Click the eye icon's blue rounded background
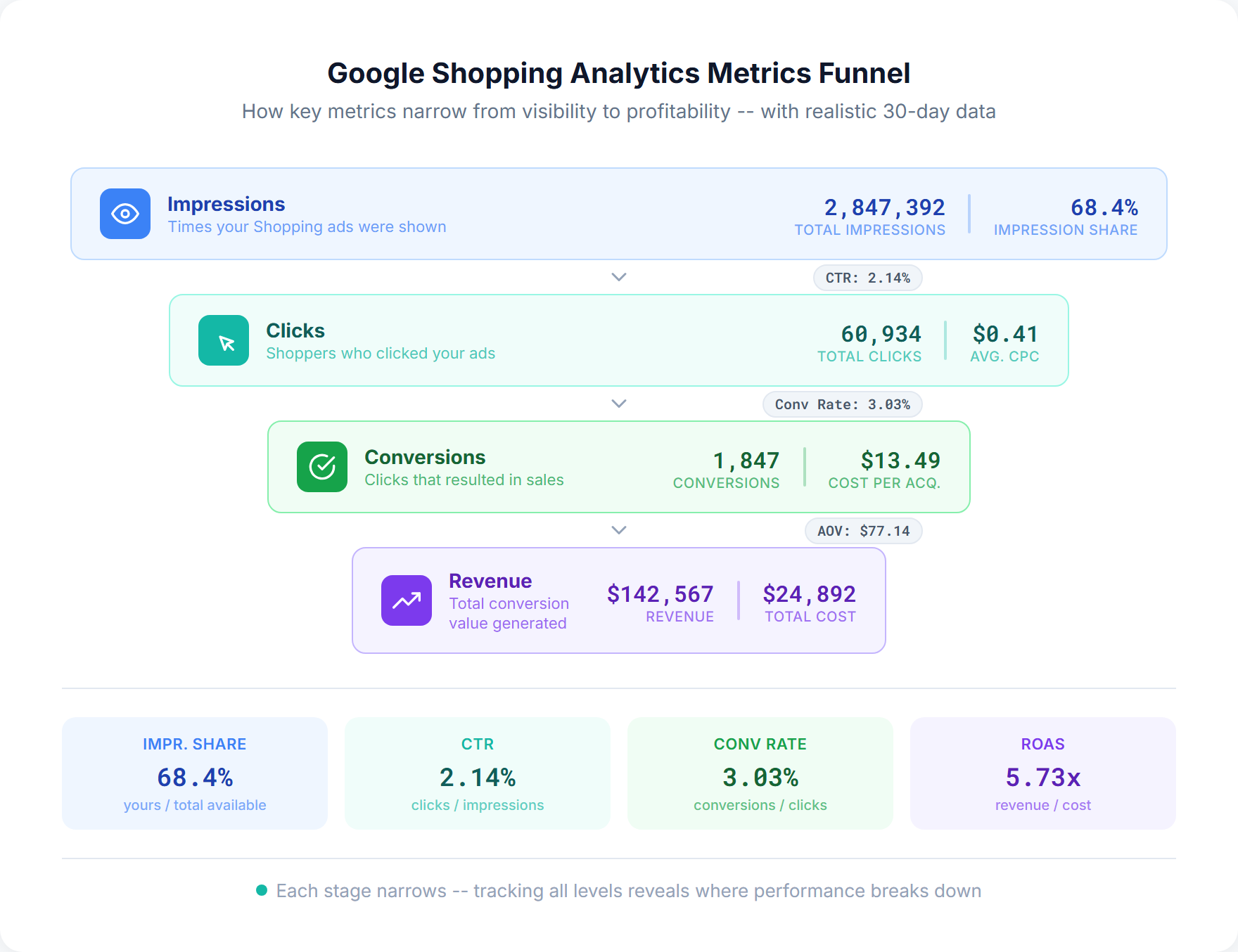The width and height of the screenshot is (1238, 952). (x=125, y=214)
